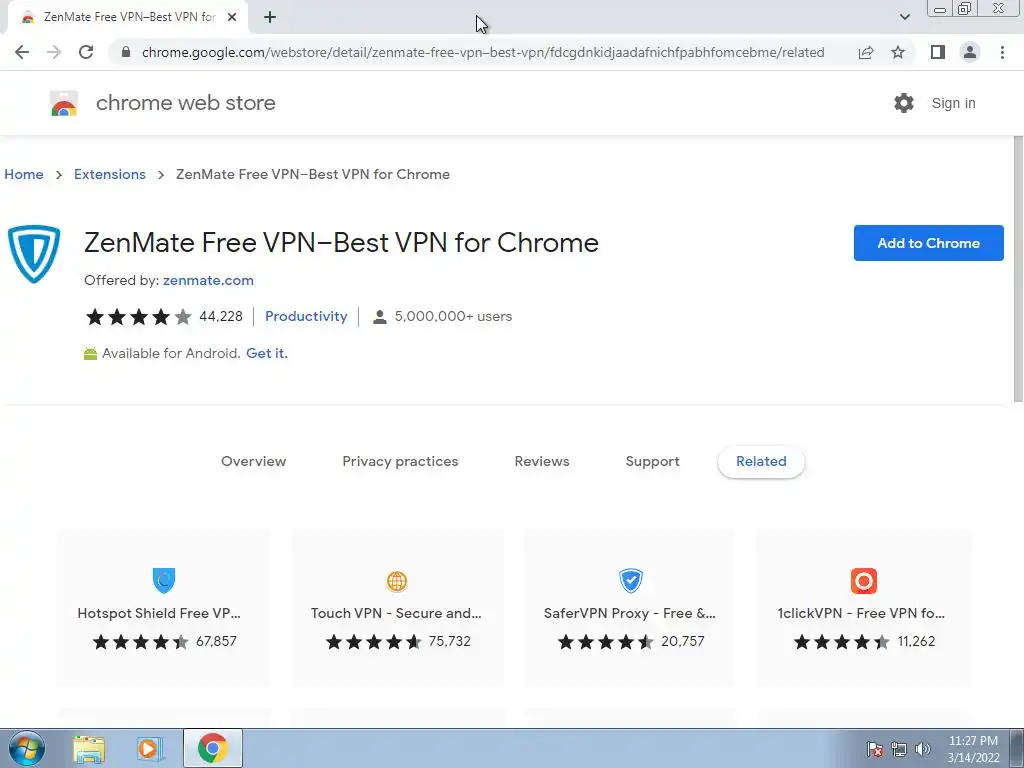The width and height of the screenshot is (1024, 768).
Task: Select the Related tab
Action: point(761,462)
